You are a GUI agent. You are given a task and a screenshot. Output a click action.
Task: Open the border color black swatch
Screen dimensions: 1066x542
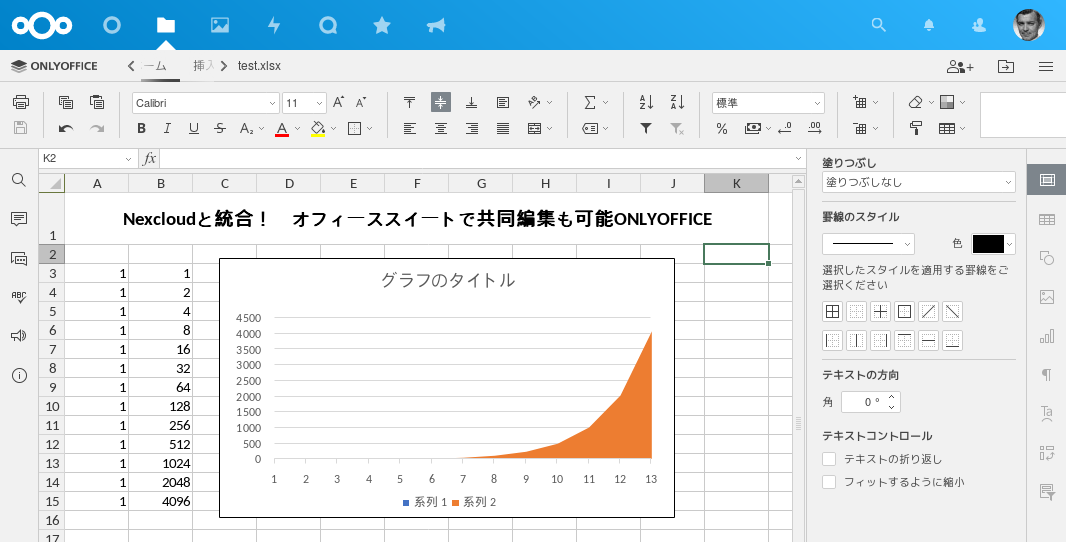[993, 243]
